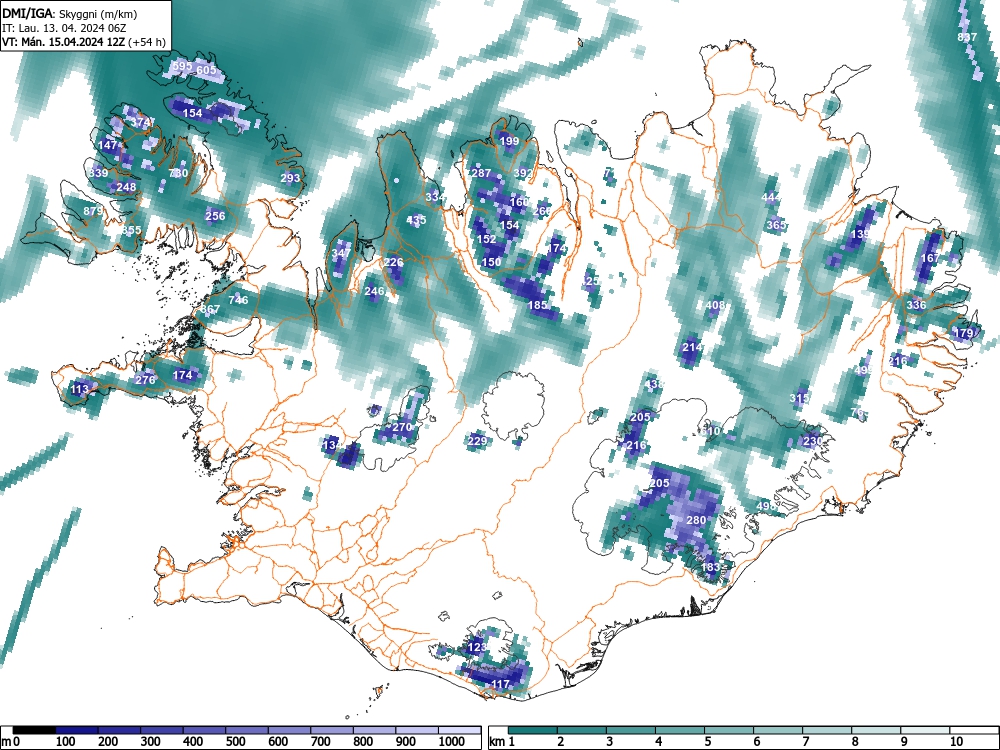Select the 365 visibility label
Image resolution: width=1000 pixels, height=750 pixels.
776,225
